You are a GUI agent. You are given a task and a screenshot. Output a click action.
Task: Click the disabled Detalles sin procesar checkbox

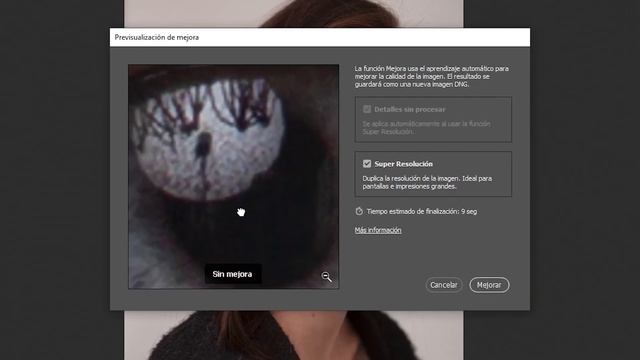tap(367, 109)
